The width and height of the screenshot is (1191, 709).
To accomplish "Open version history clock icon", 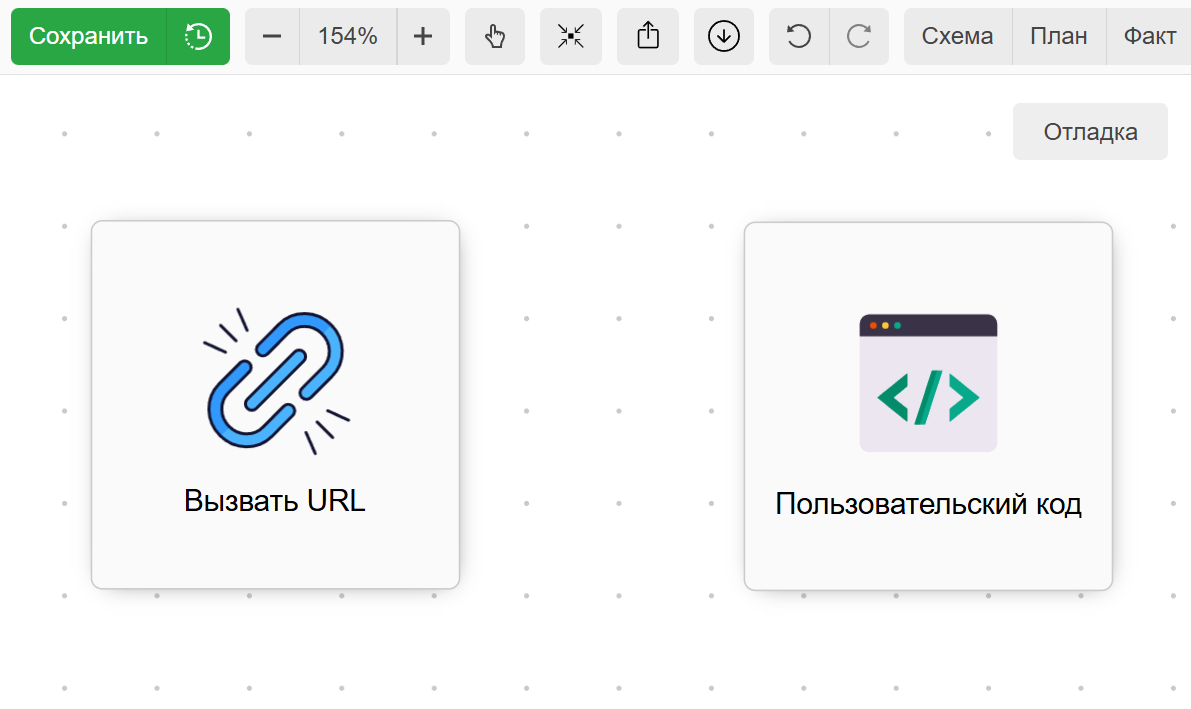I will (x=198, y=37).
